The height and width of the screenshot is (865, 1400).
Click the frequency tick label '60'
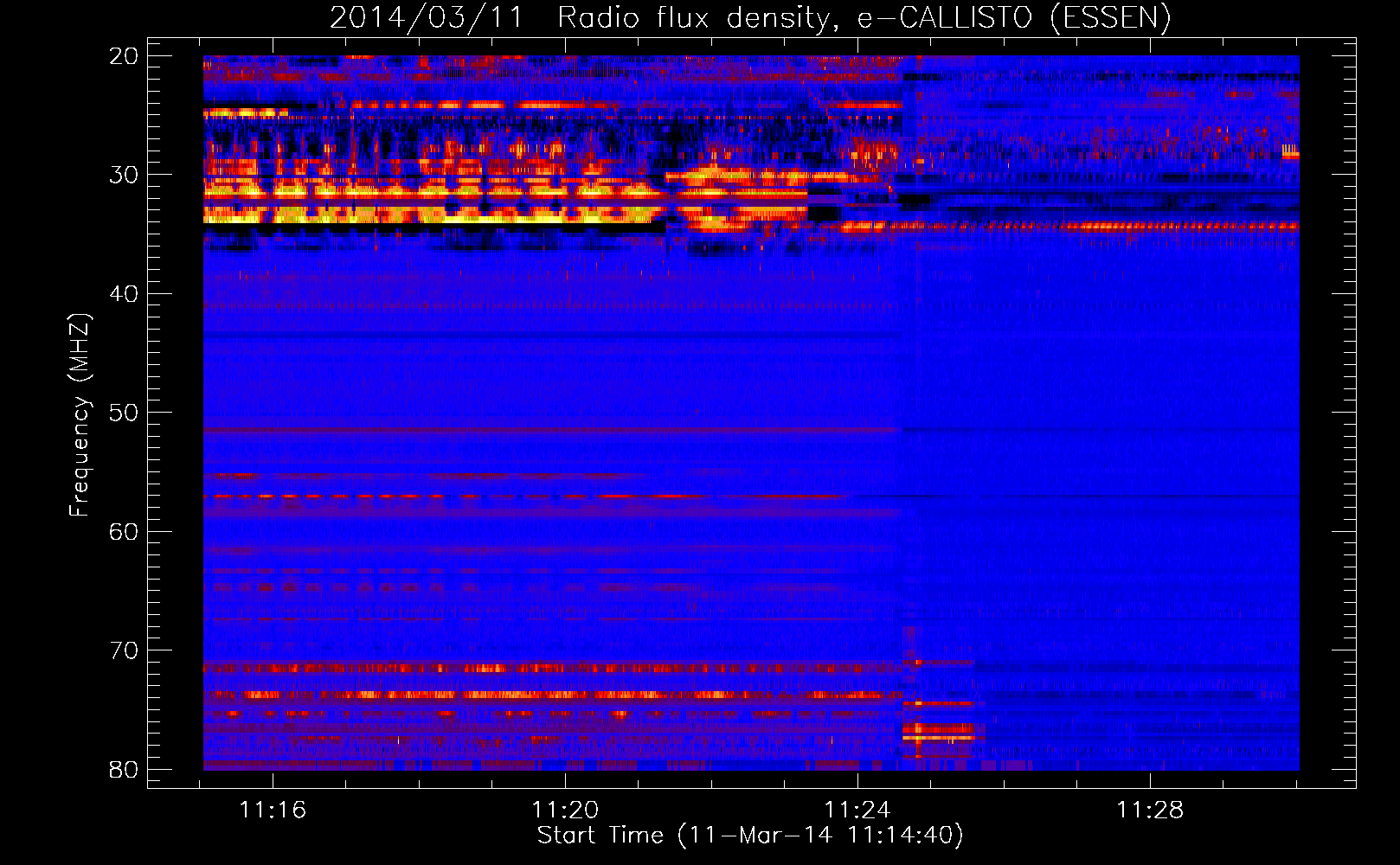tap(125, 532)
